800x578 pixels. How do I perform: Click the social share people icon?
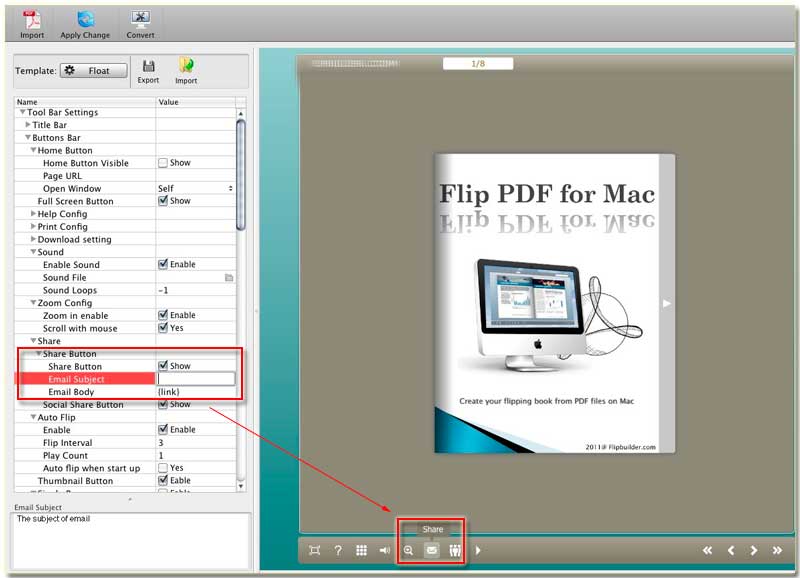tap(455, 550)
